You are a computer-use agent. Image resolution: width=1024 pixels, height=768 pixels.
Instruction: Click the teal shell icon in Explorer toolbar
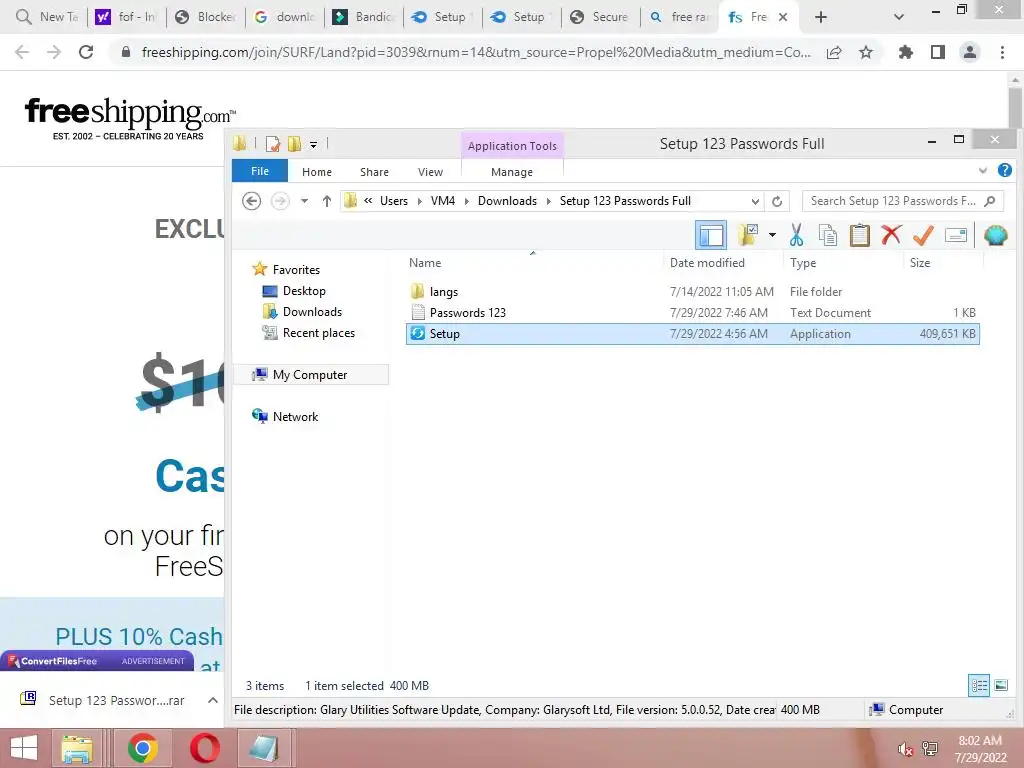coord(995,235)
